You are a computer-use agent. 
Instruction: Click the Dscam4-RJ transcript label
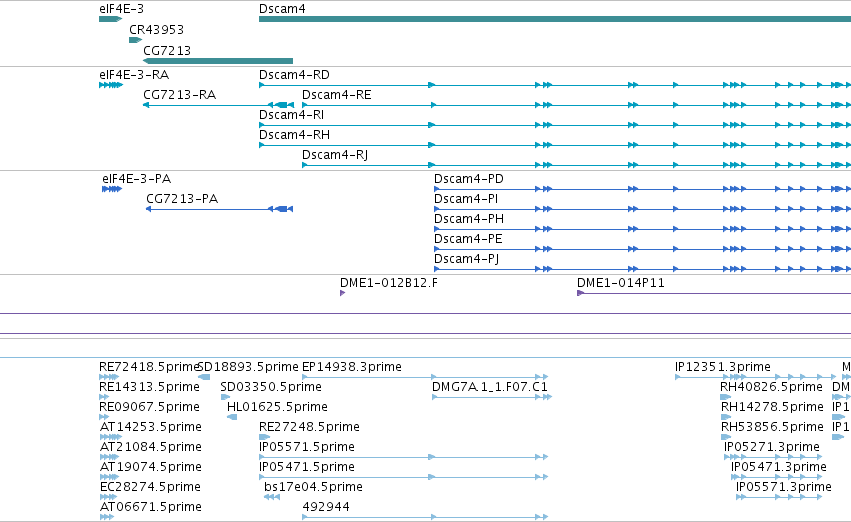pos(335,155)
